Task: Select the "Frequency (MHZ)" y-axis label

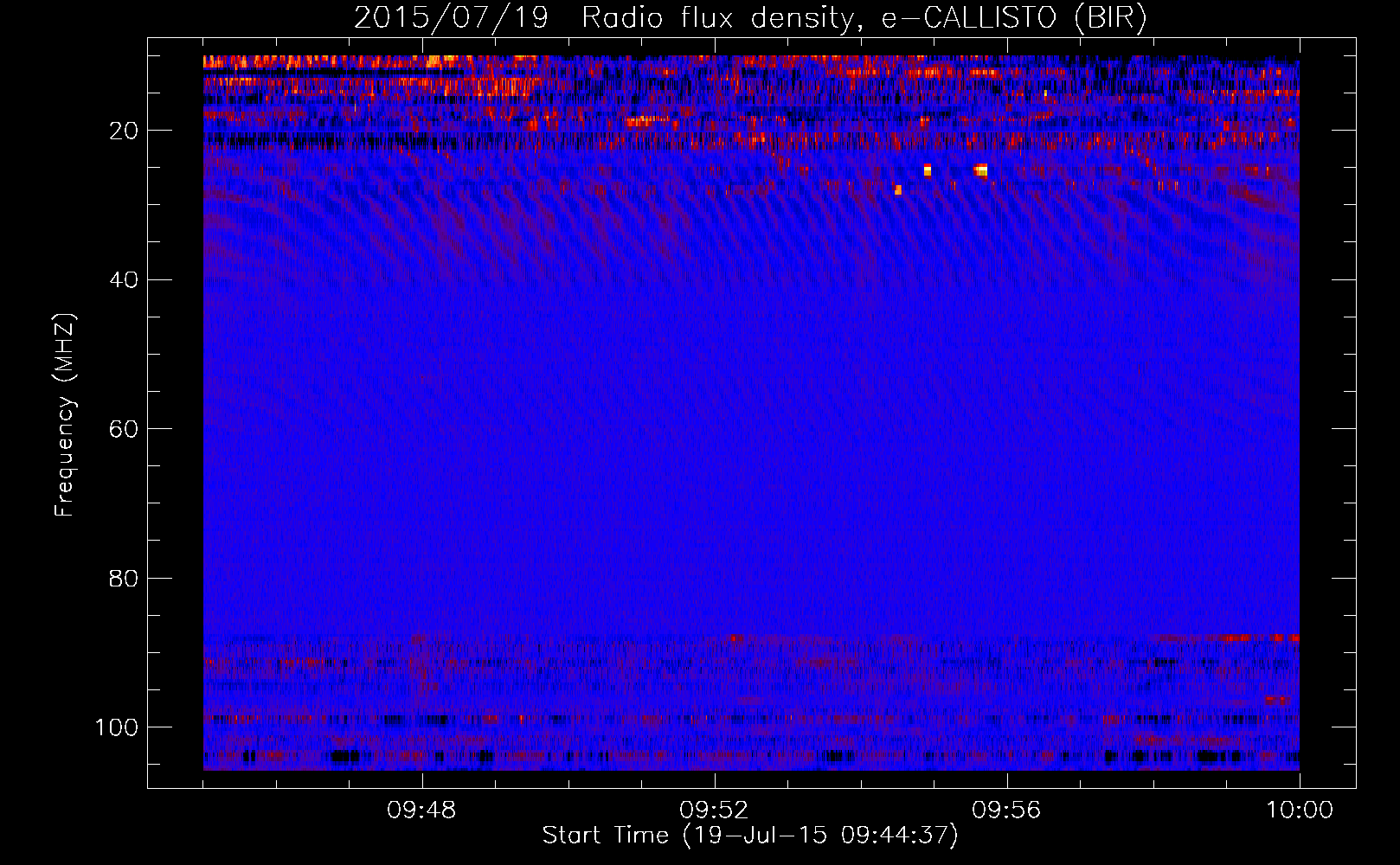Action: click(65, 415)
